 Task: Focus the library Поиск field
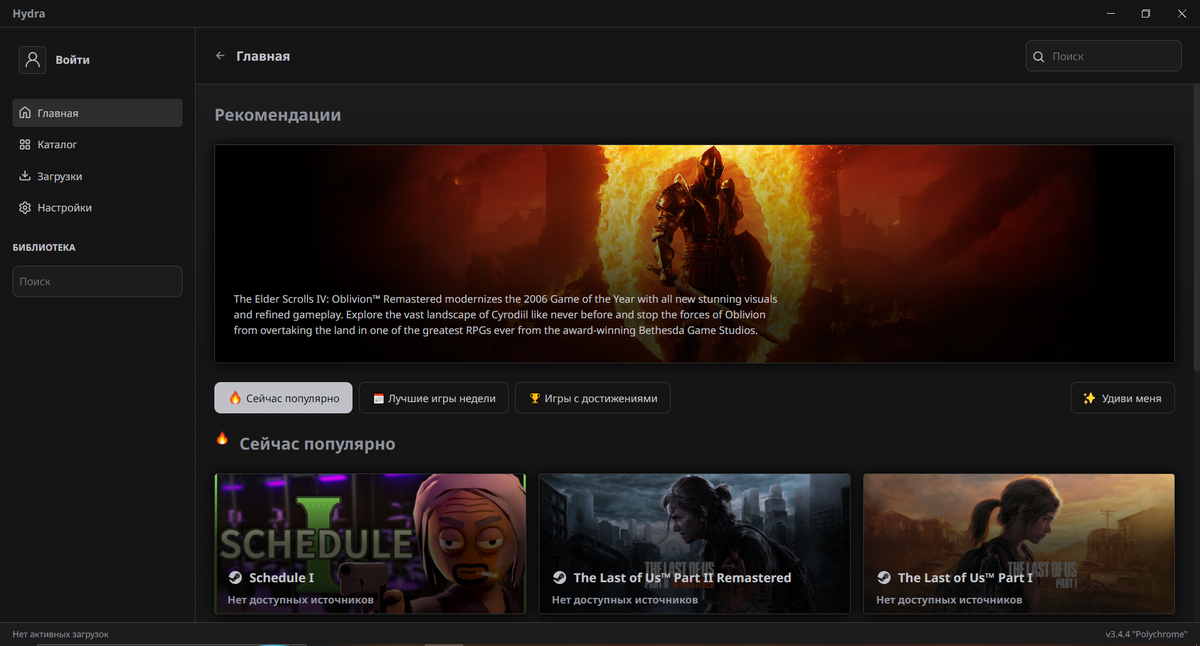tap(97, 282)
